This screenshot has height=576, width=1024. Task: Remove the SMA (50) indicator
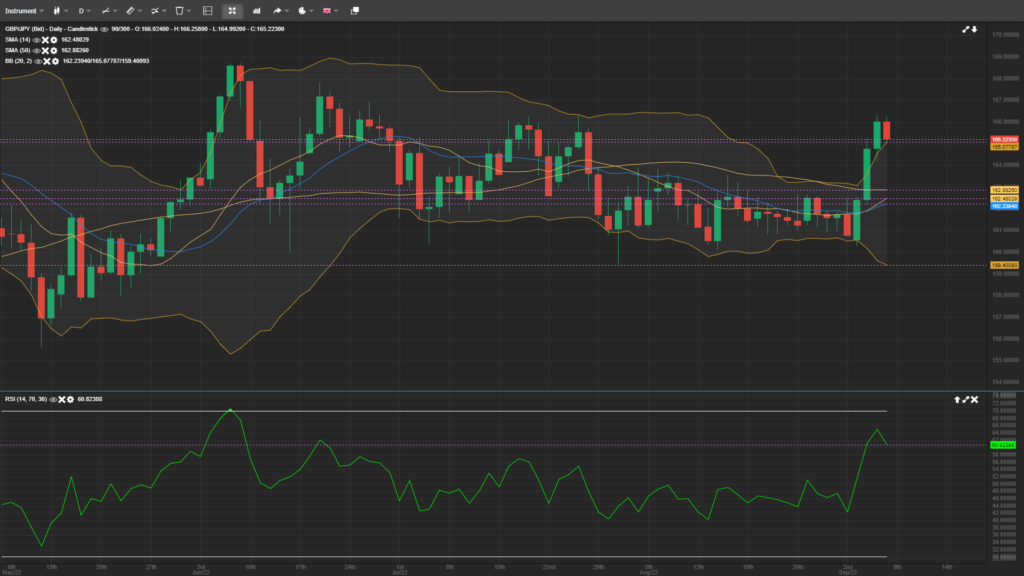click(47, 50)
